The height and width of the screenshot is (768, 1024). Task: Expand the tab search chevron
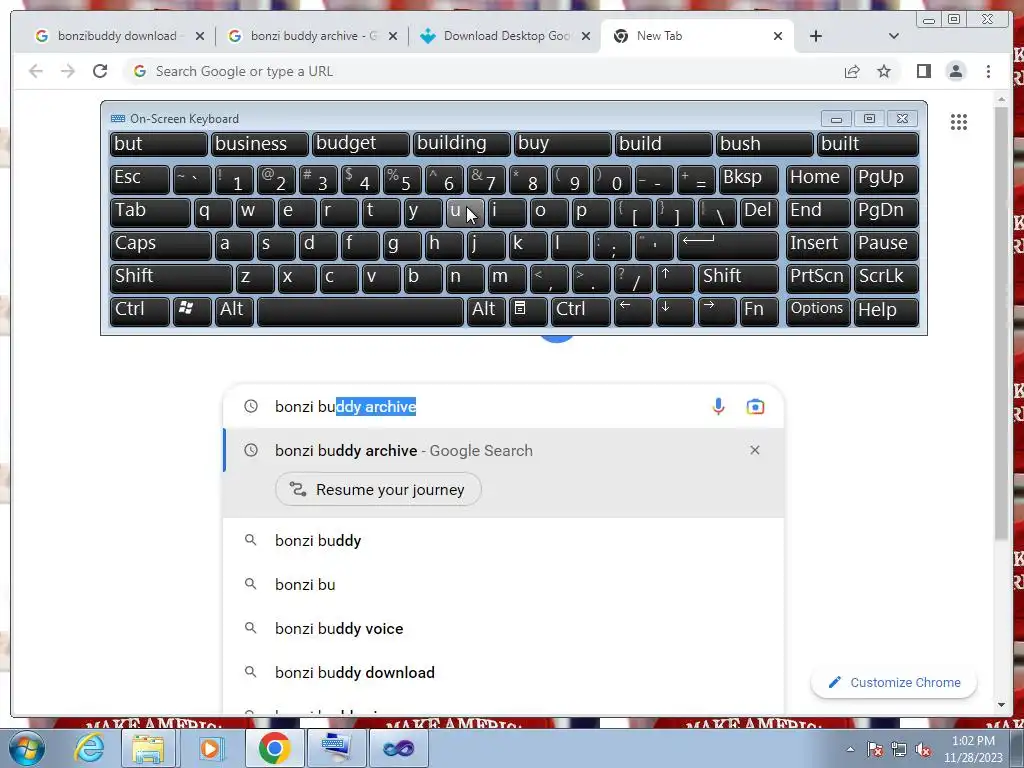click(894, 36)
